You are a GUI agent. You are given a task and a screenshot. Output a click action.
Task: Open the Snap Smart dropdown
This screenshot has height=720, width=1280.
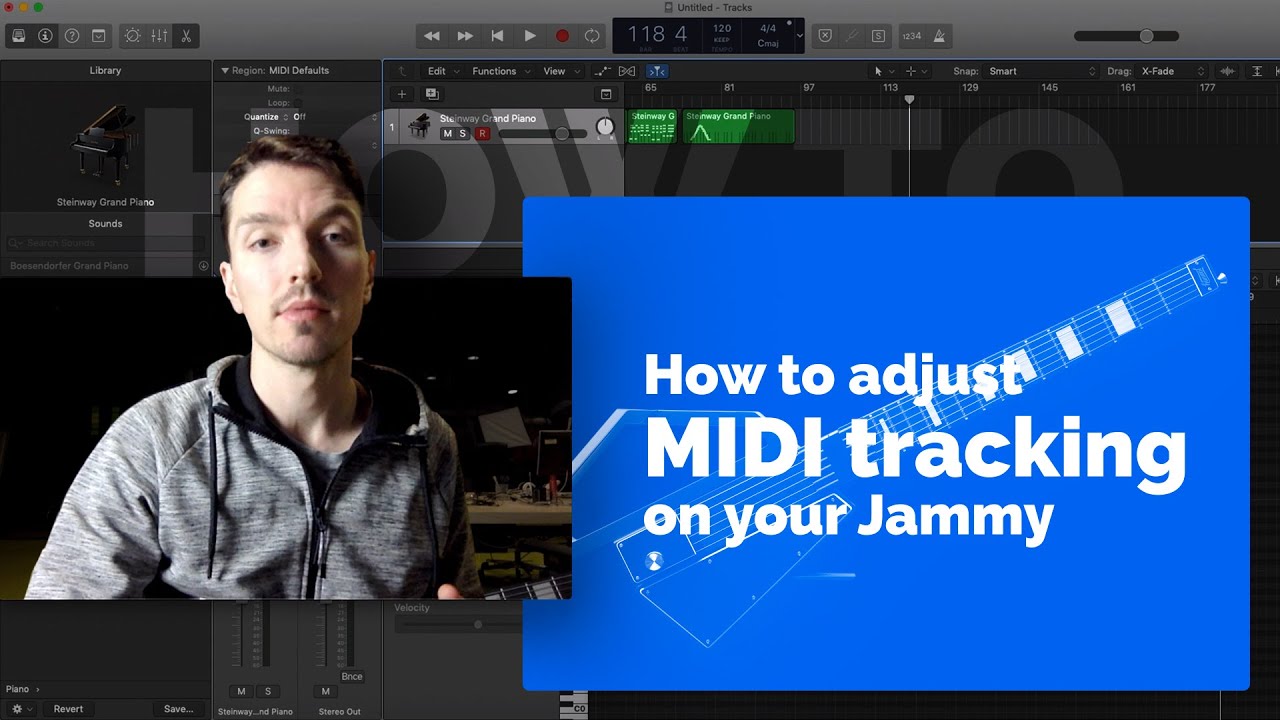1041,71
